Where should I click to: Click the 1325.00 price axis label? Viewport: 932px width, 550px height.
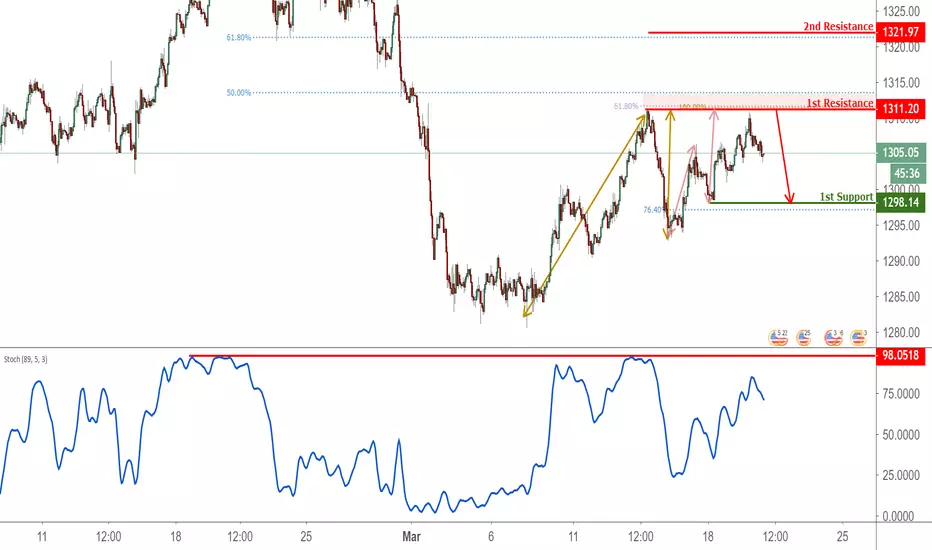900,11
